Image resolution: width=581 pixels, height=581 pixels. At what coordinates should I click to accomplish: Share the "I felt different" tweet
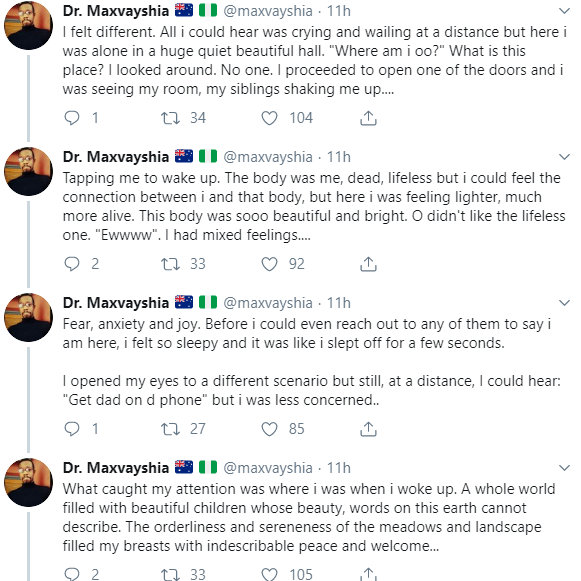(x=368, y=118)
